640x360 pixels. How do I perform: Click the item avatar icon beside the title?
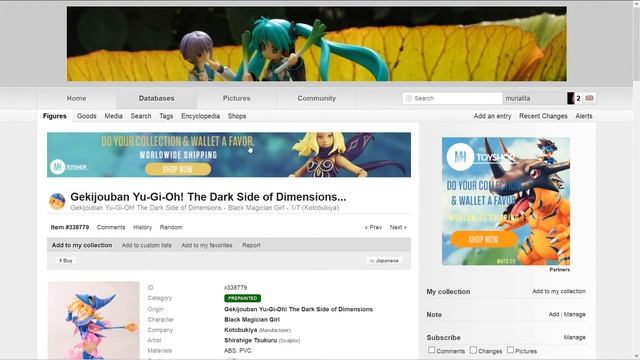click(x=57, y=201)
